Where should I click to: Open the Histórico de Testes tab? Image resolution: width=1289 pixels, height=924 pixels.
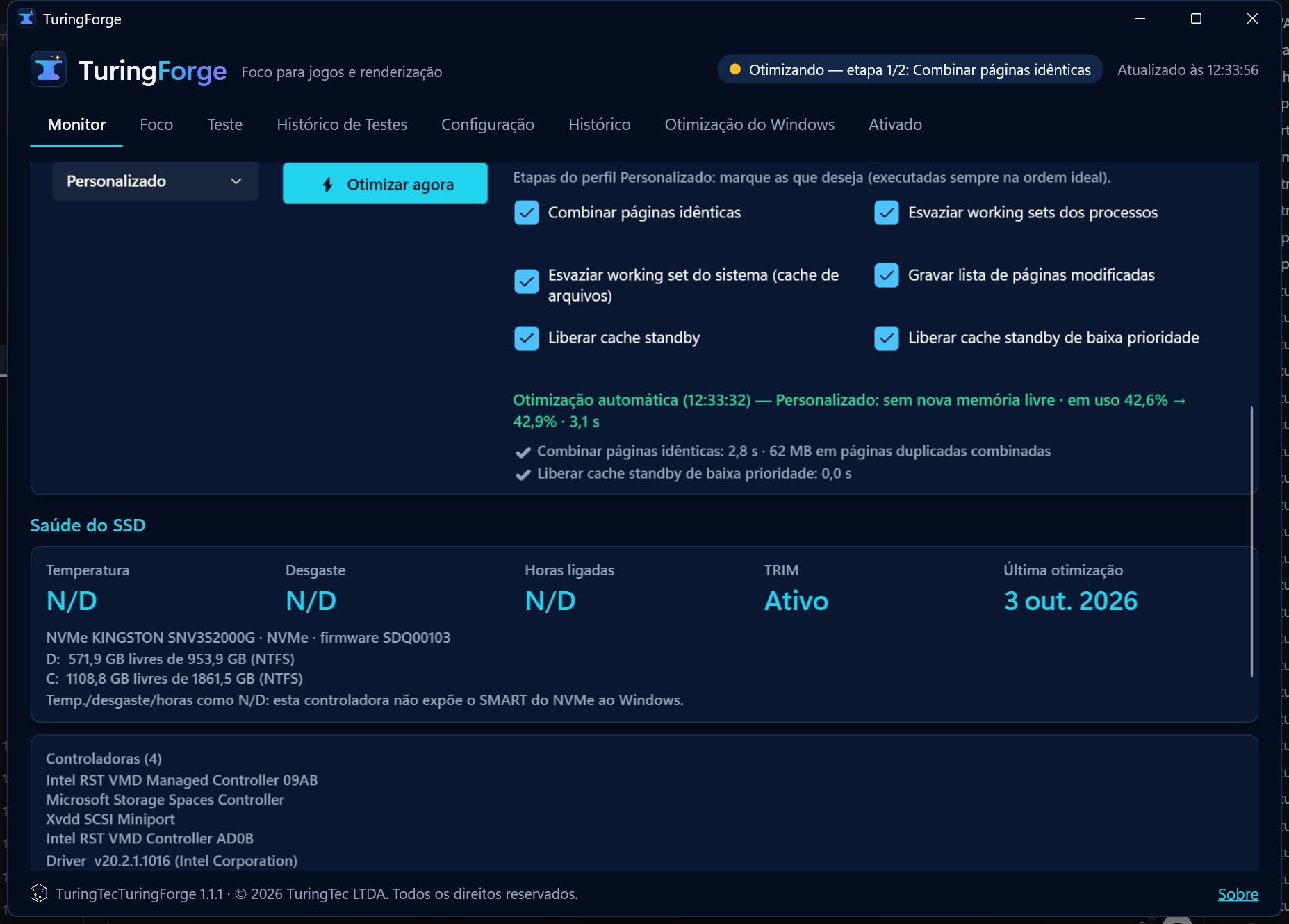pyautogui.click(x=342, y=125)
